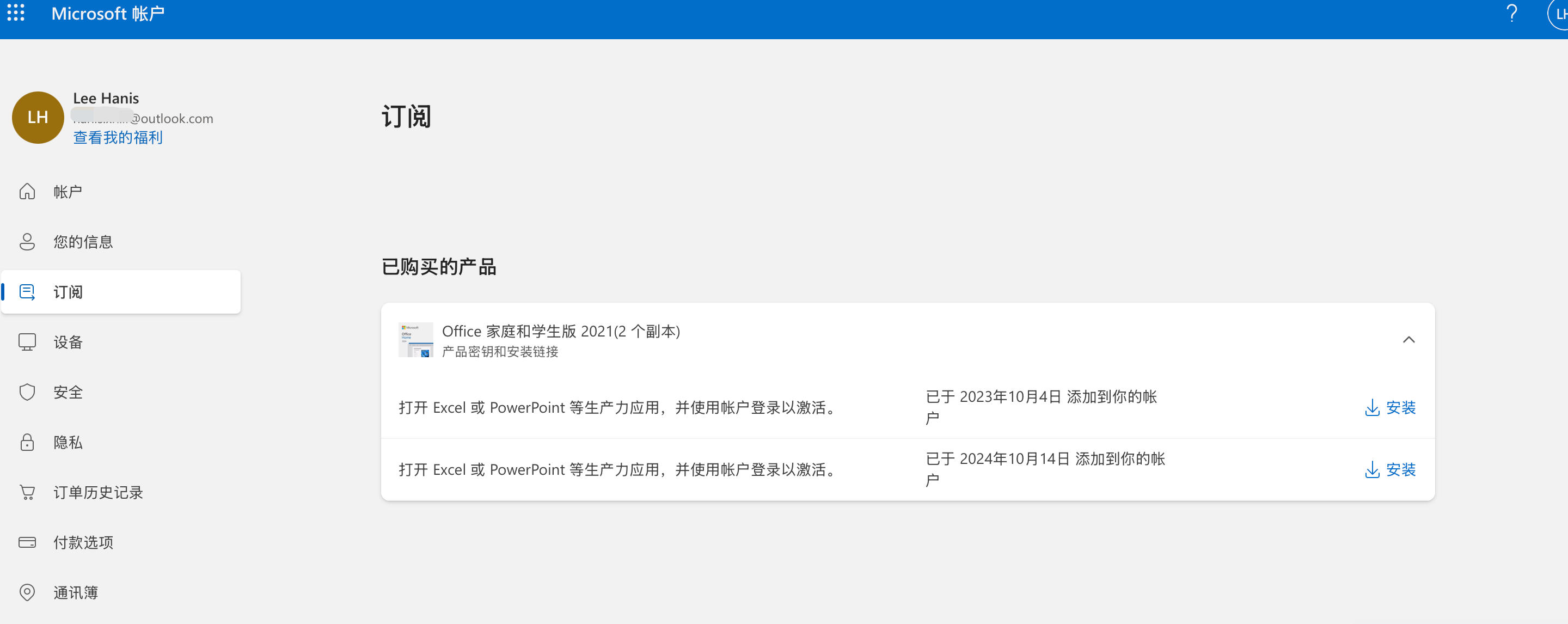Open the 安全 sidebar entry
This screenshot has height=624, width=1568.
(120, 392)
